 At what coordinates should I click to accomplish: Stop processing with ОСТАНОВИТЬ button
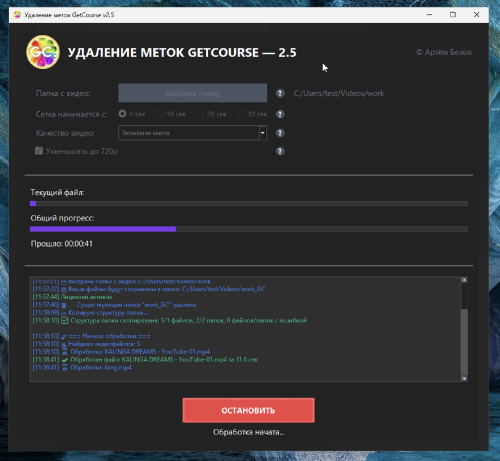[248, 410]
